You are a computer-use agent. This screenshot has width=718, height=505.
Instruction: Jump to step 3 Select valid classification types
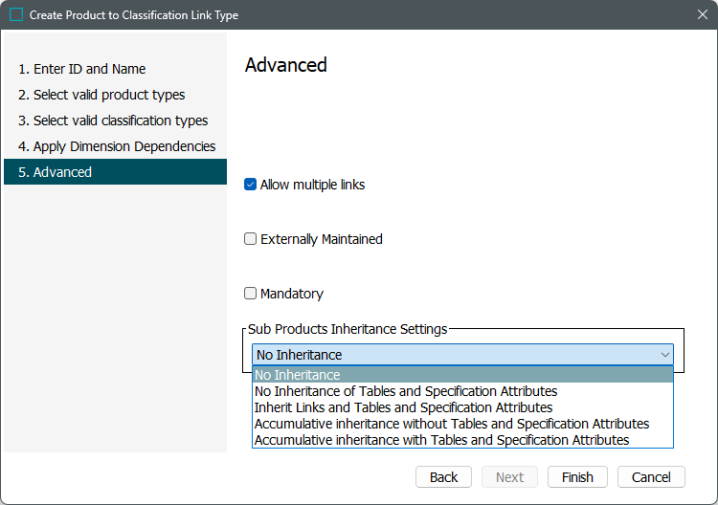(x=115, y=120)
